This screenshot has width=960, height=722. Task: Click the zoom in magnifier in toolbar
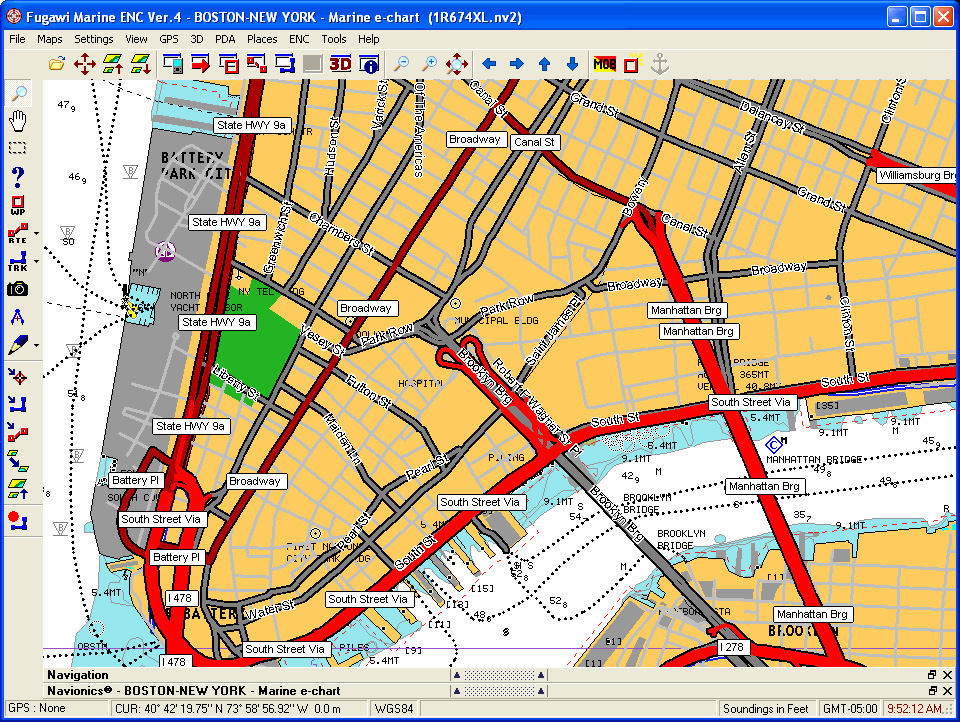(x=429, y=64)
